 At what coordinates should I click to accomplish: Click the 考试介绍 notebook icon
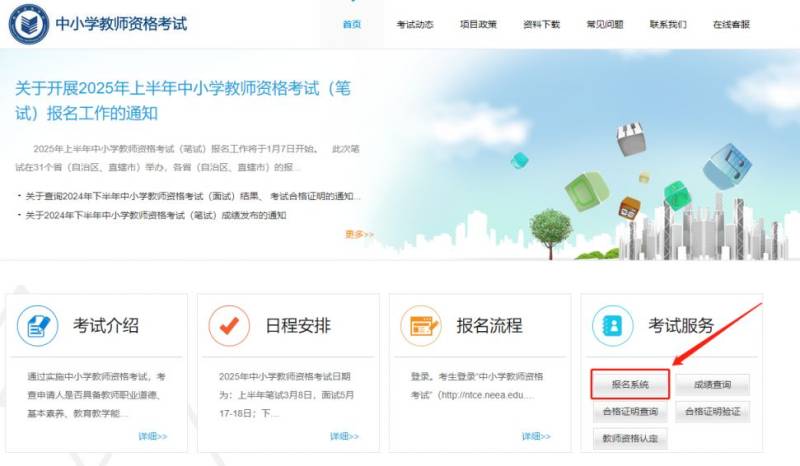[x=38, y=326]
